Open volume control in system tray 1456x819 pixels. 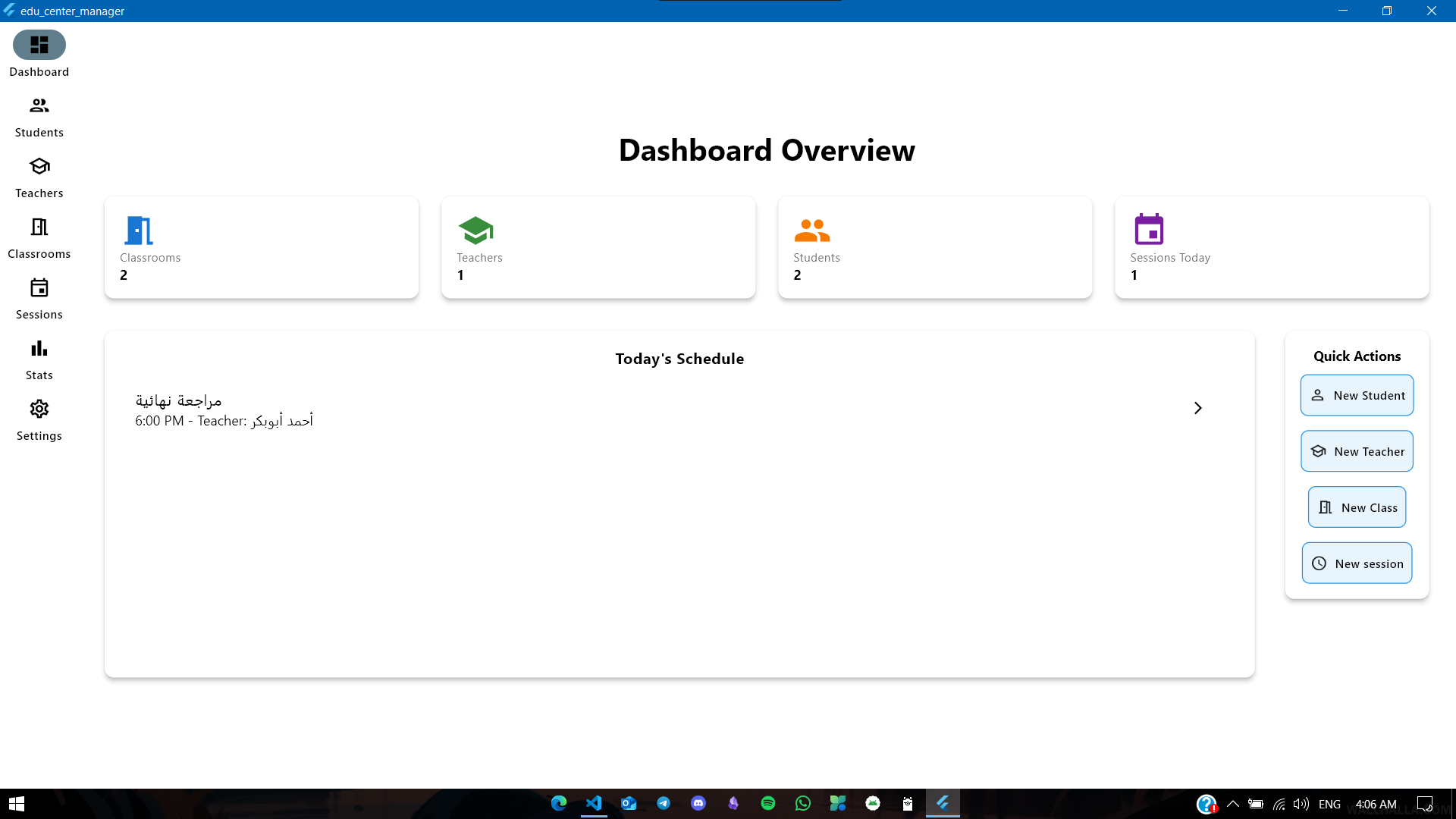[1301, 804]
